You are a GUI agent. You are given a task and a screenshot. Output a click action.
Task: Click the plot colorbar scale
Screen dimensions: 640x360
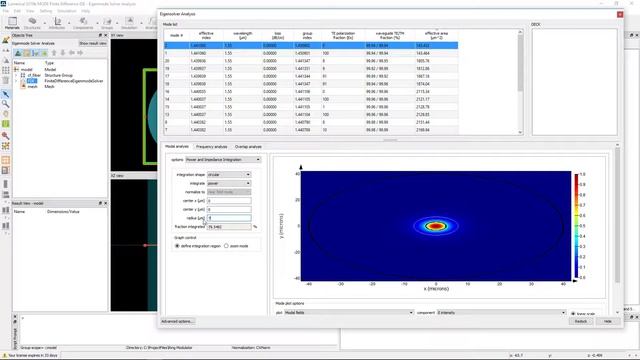576,226
